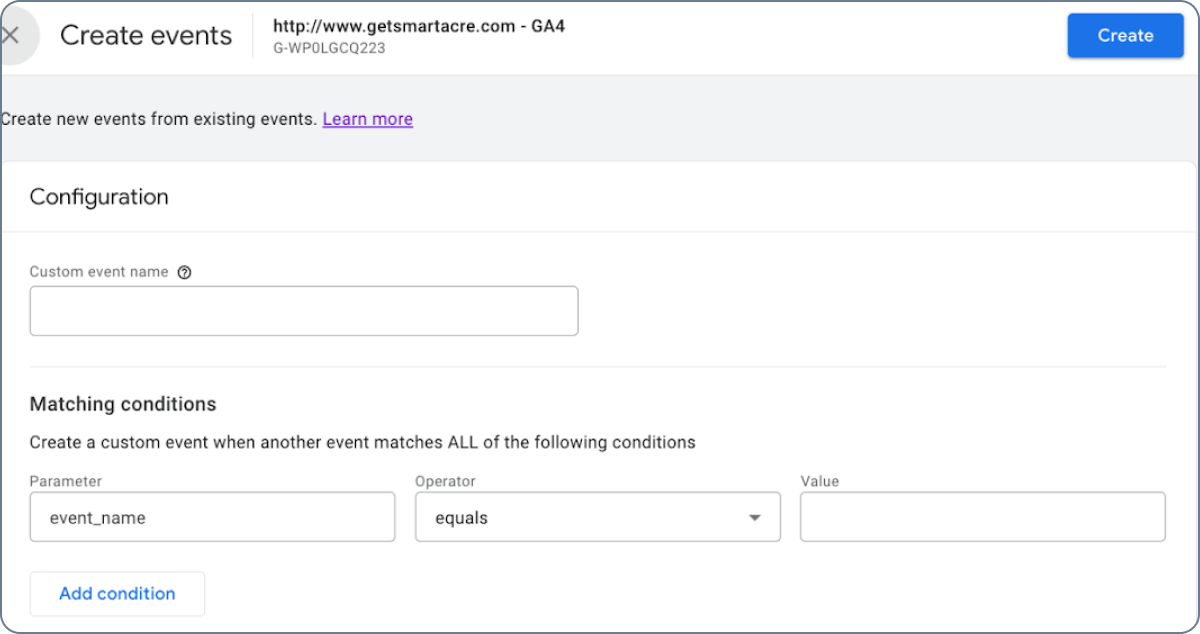Click the Matching conditions heading
The width and height of the screenshot is (1200, 634).
pos(123,404)
